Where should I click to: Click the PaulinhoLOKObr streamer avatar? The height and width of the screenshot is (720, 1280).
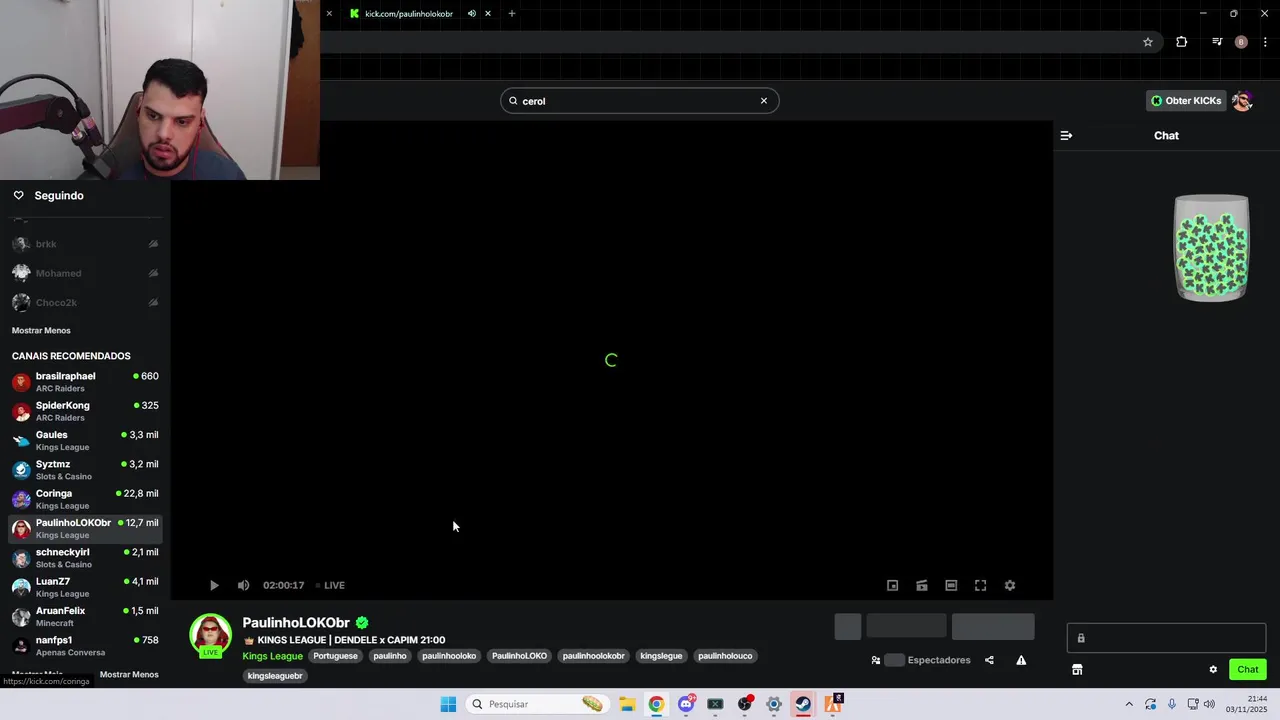coord(210,635)
